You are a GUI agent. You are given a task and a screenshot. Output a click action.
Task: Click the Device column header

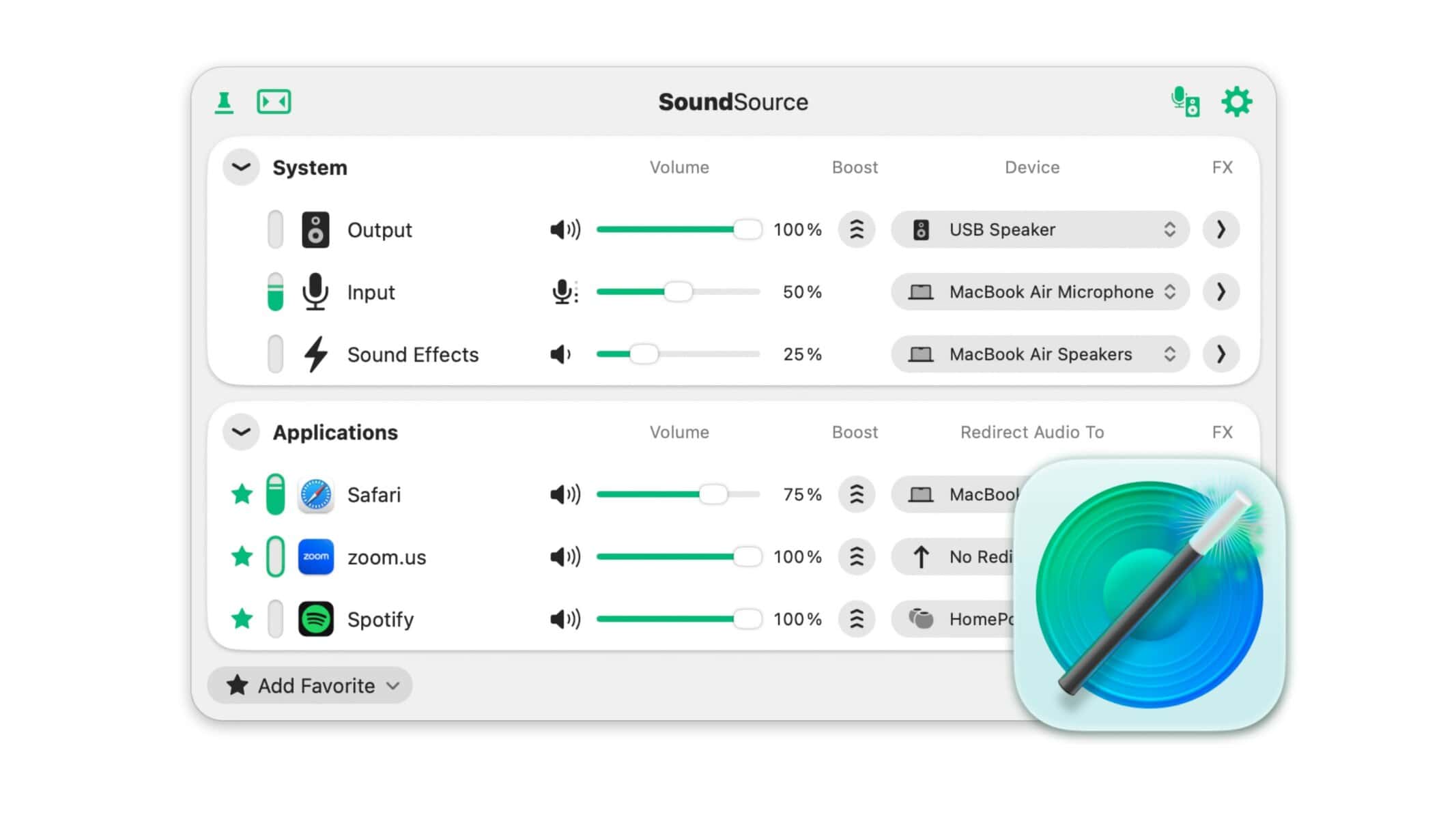pos(1032,168)
